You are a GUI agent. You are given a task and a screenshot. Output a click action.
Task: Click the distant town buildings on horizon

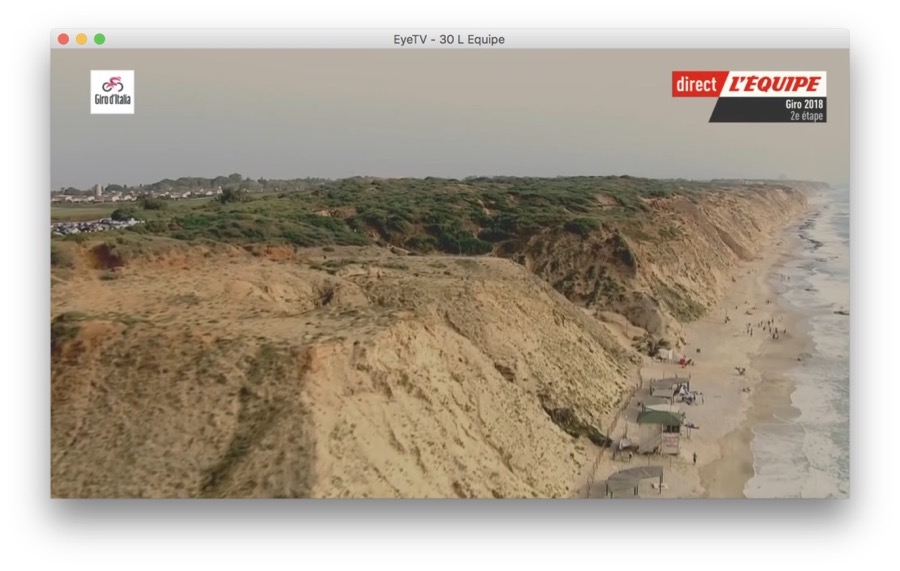coord(140,190)
